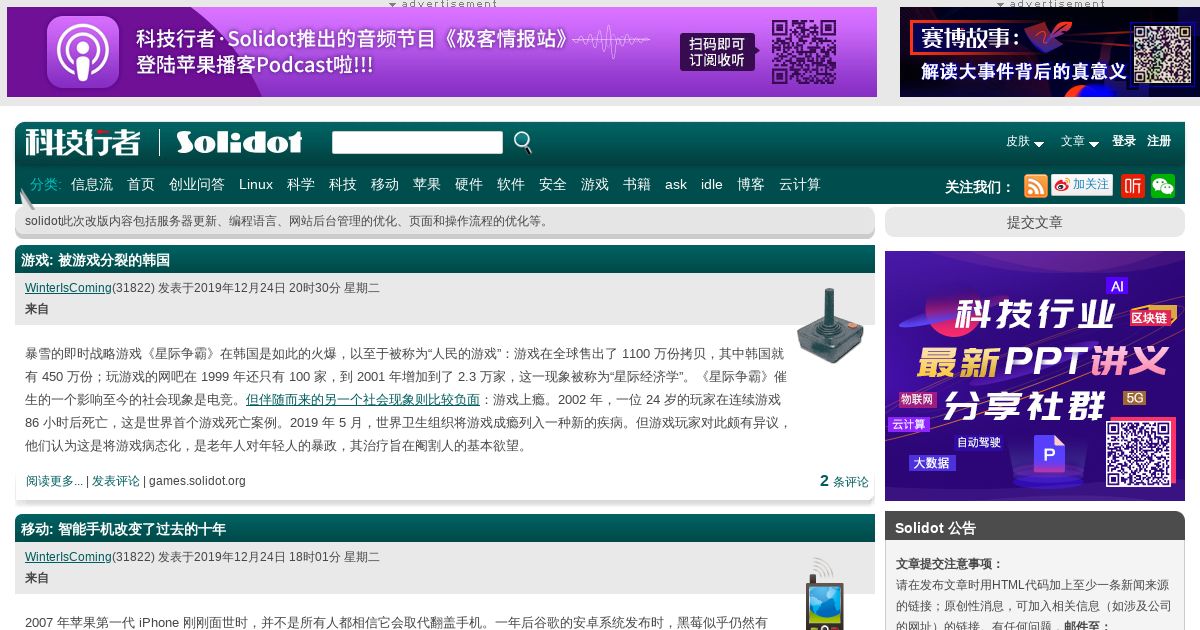Open author WinterIsComing of smartphone article
1200x630 pixels.
(x=68, y=557)
